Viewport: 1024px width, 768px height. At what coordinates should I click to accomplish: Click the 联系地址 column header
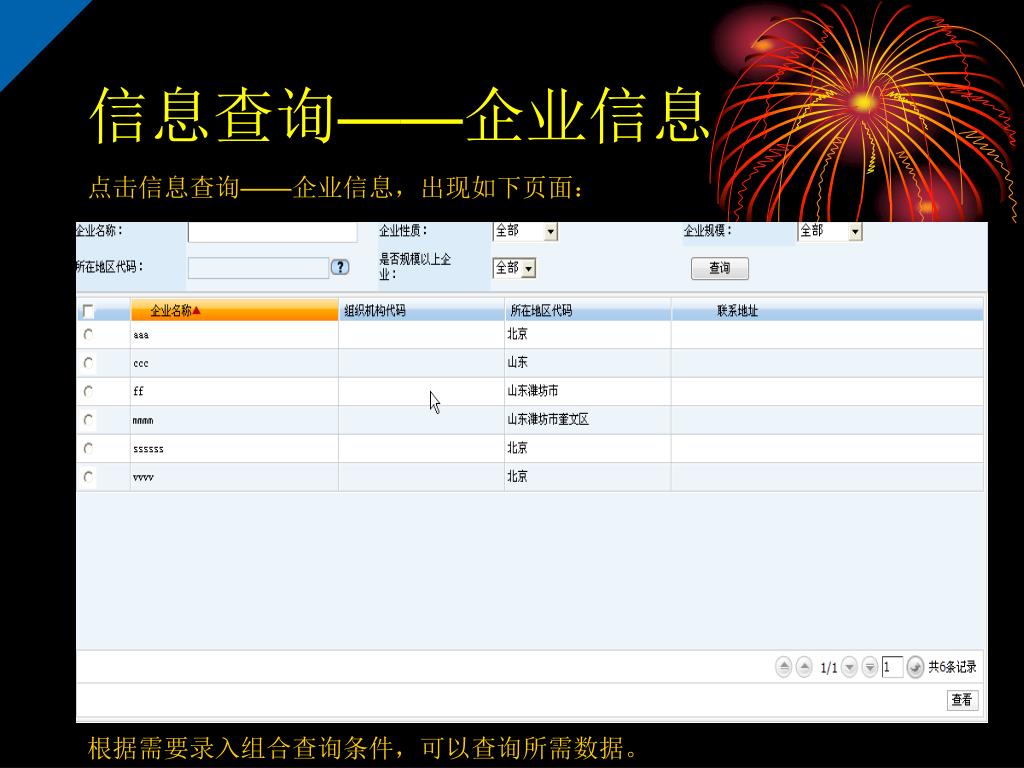point(827,310)
